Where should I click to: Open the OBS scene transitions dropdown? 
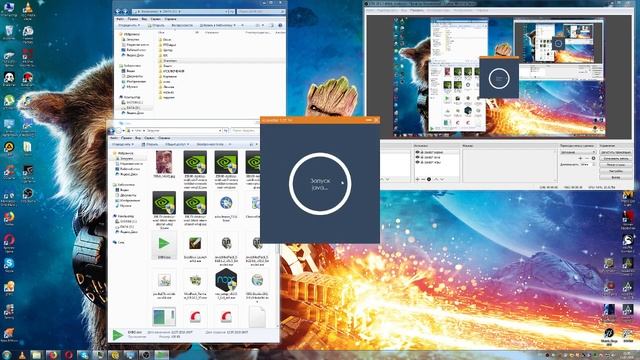[x=578, y=152]
